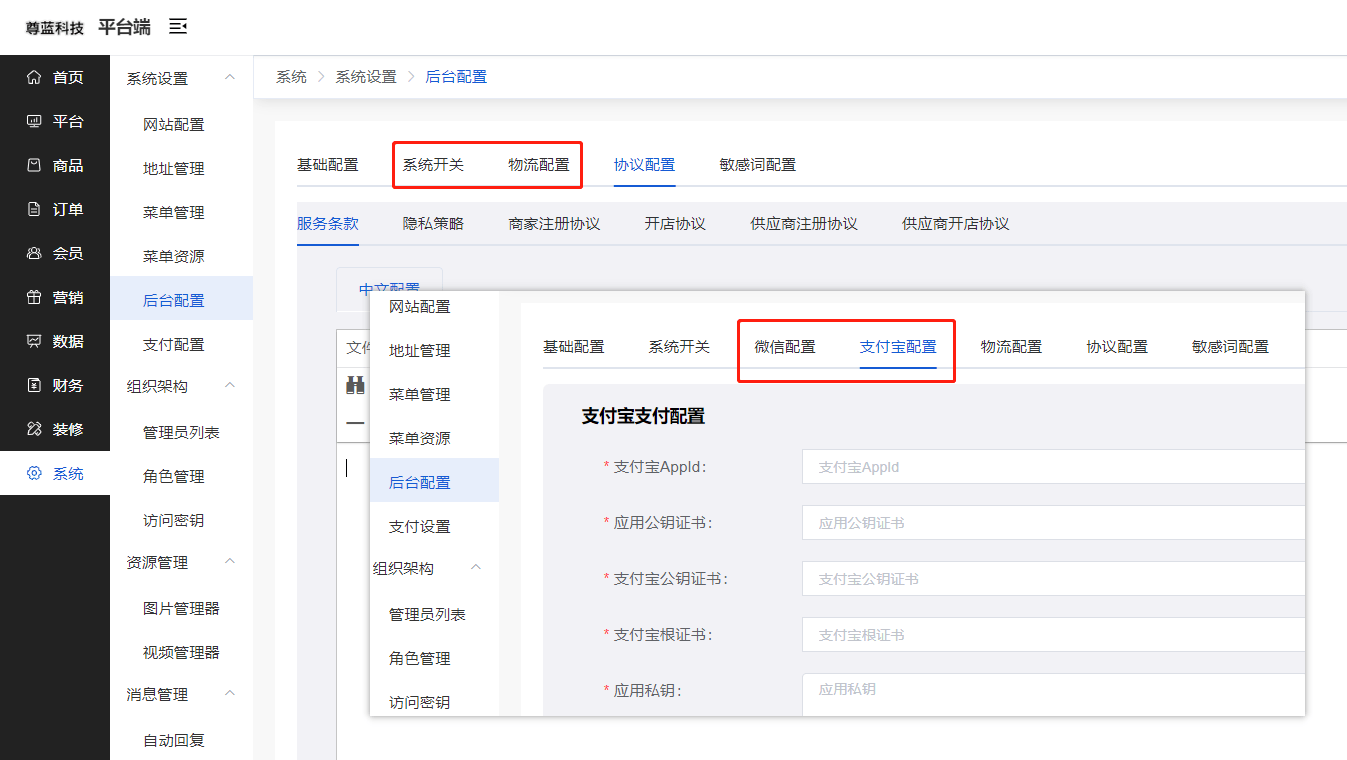Focus the 支付宝根证书 input field
The width and height of the screenshot is (1347, 760).
tap(1053, 635)
